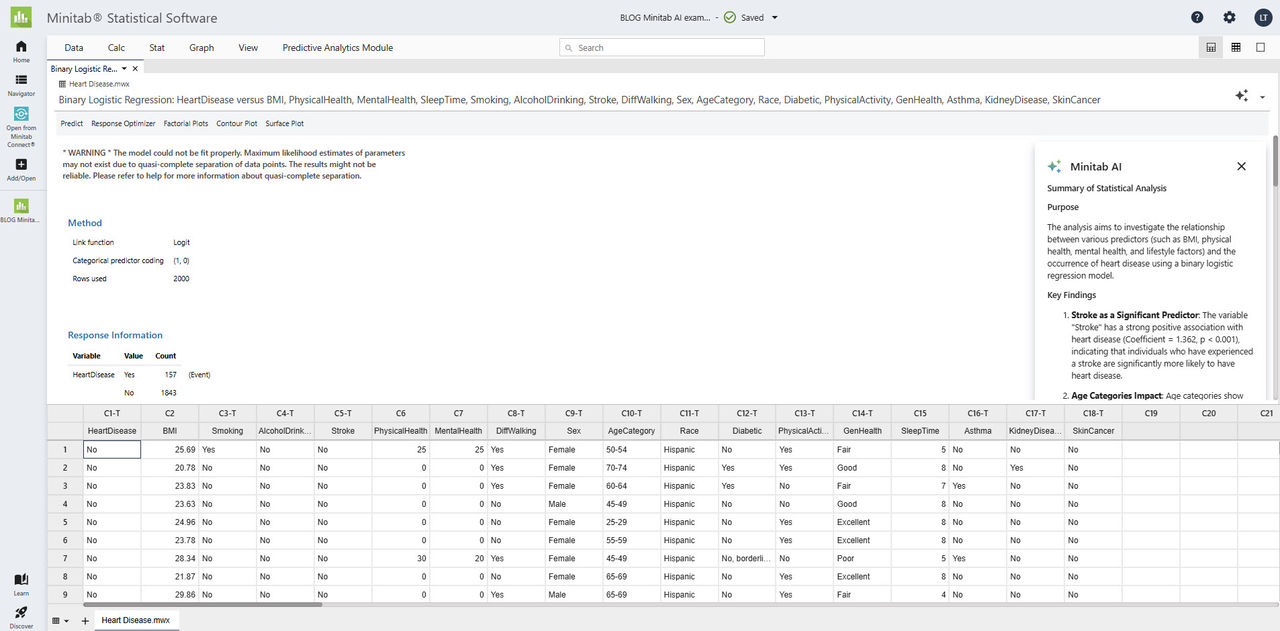This screenshot has width=1280, height=631.
Task: Open the Stat menu
Action: coord(157,47)
